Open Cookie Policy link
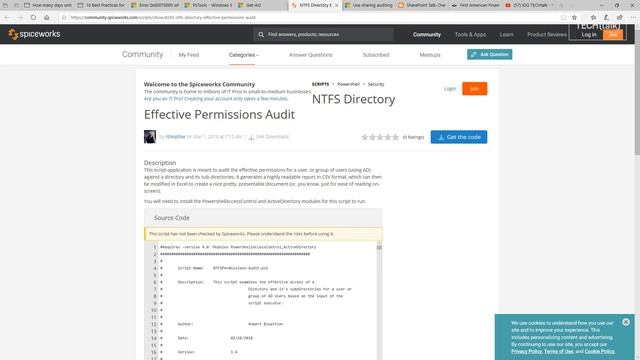The height and width of the screenshot is (360, 640). click(x=599, y=351)
